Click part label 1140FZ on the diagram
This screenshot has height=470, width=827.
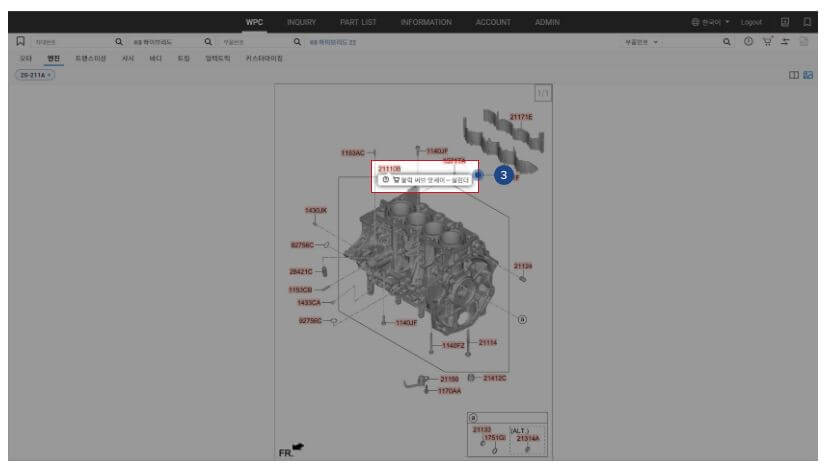pyautogui.click(x=454, y=346)
